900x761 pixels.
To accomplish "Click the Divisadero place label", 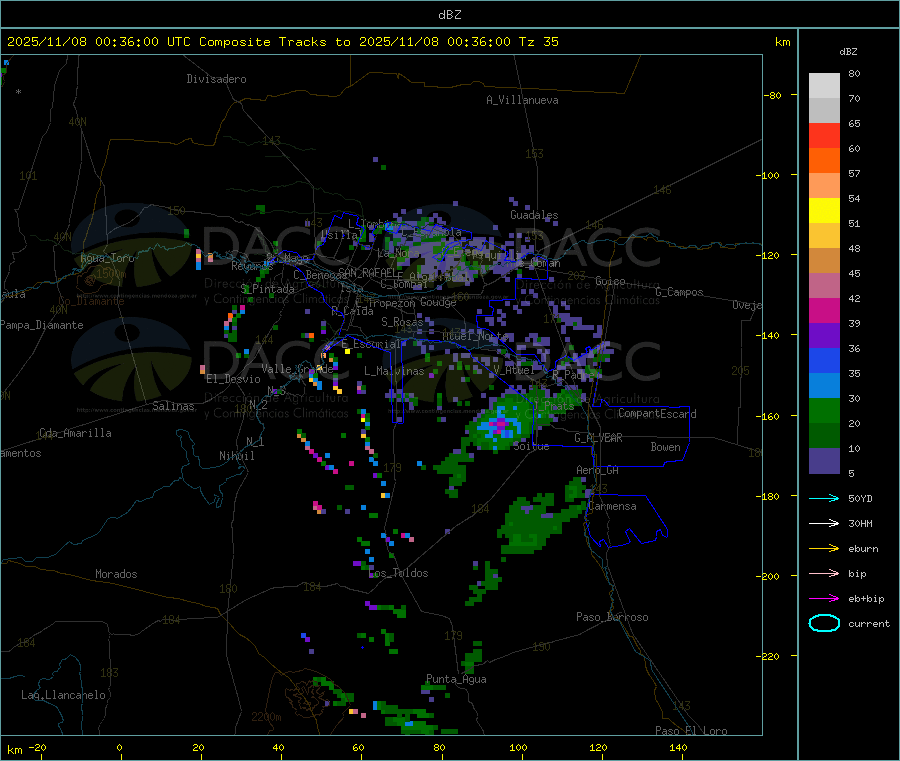I will (x=216, y=79).
